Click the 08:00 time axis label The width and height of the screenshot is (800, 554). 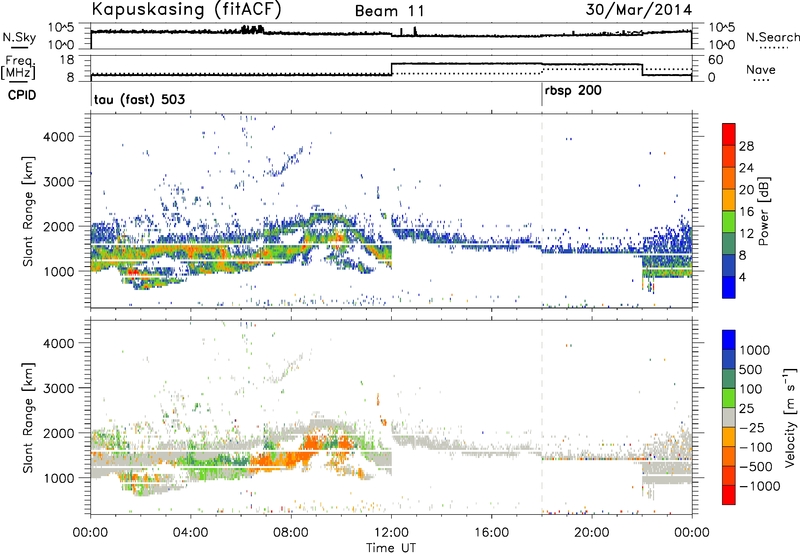tap(291, 533)
